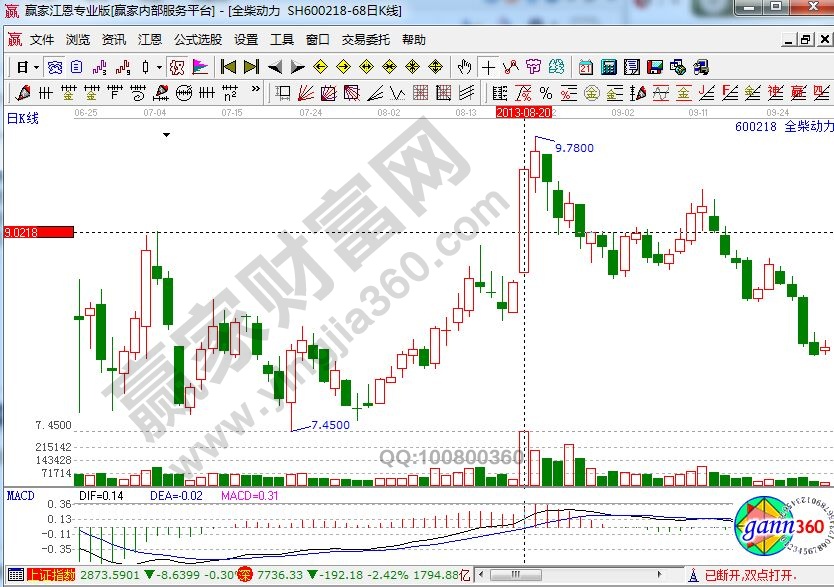Open the 设置 menu

pos(246,39)
